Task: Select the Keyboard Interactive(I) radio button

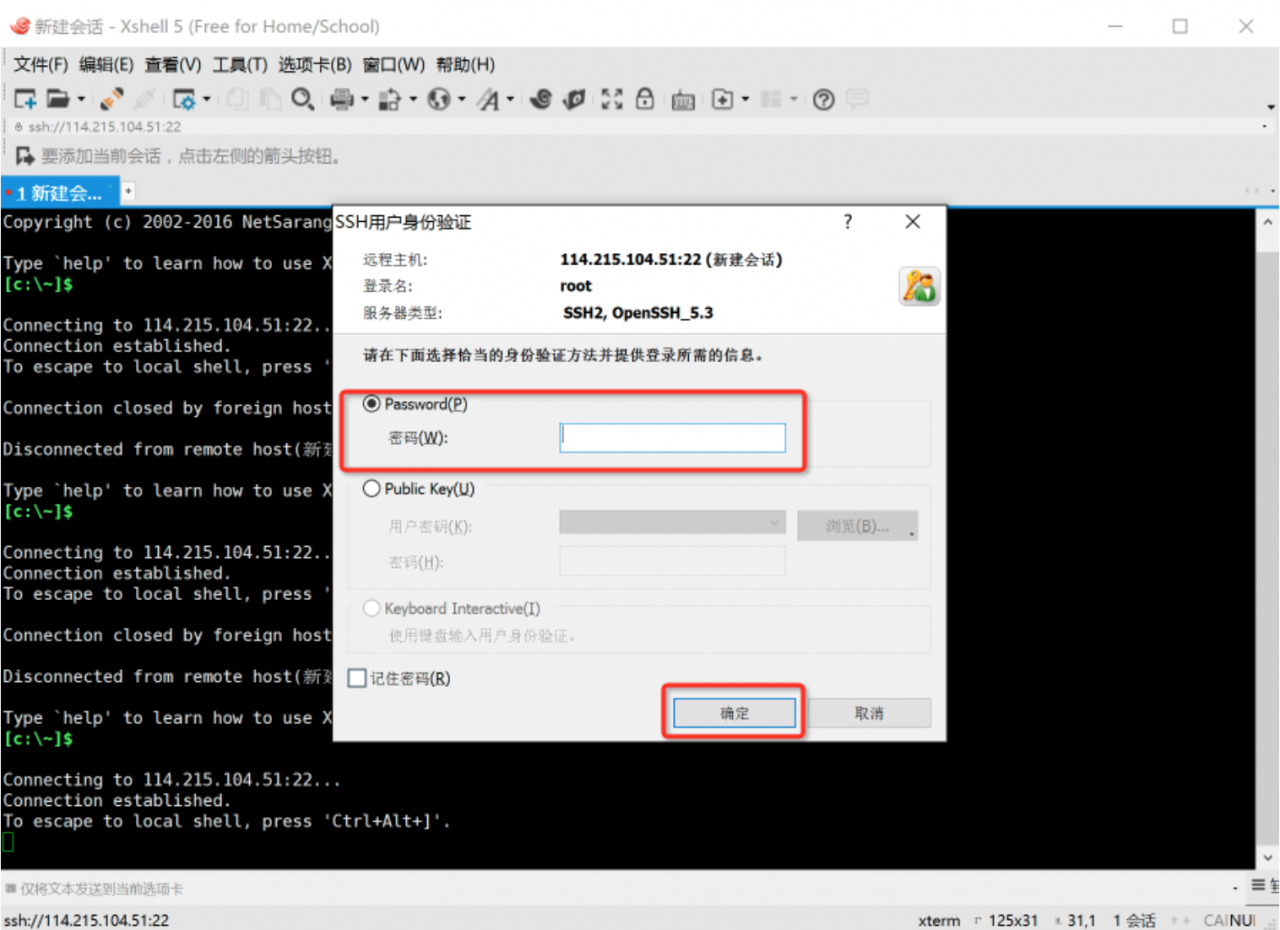Action: (372, 608)
